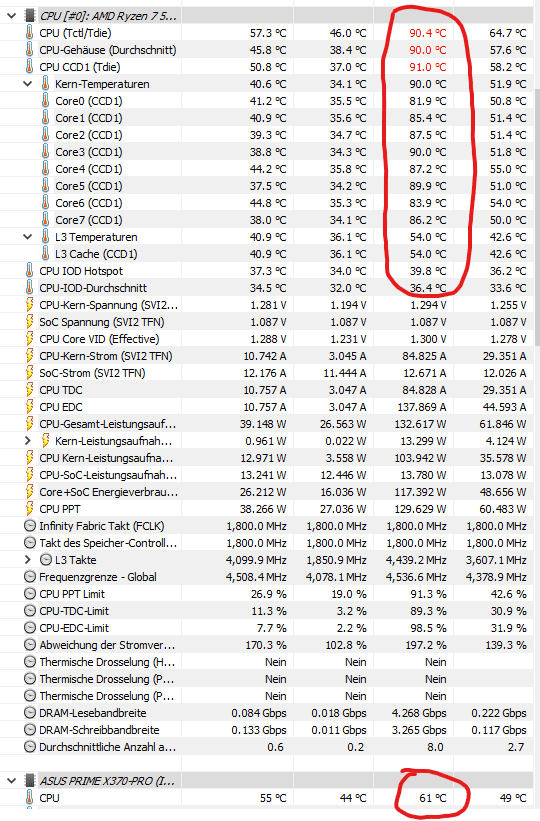Click the chip icon of ASUS PRIME X370-PRO header

(x=30, y=781)
